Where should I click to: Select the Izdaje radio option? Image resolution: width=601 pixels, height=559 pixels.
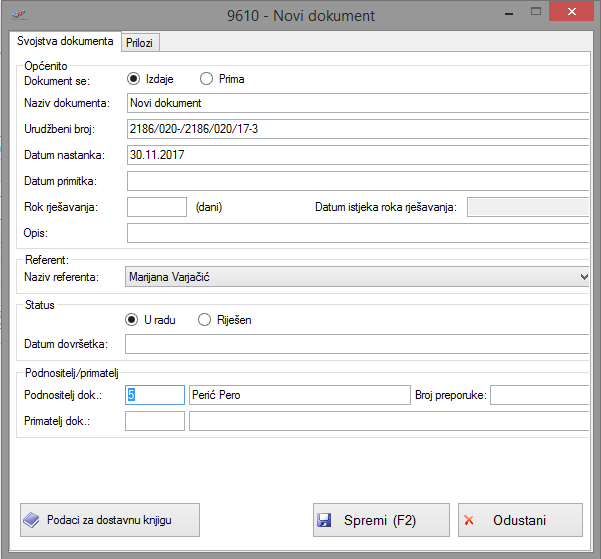coord(134,79)
